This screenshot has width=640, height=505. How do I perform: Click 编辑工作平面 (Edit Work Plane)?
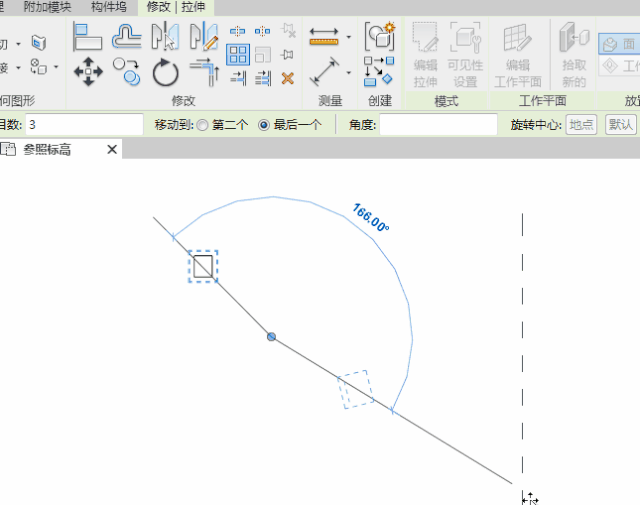tap(518, 56)
